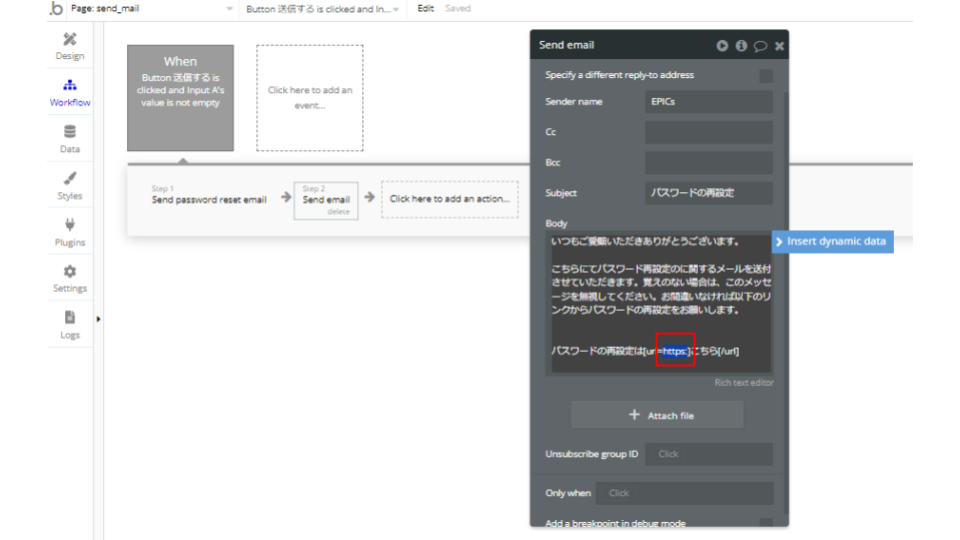Viewport: 960px width, 540px height.
Task: Edit the Sender name field EPICs
Action: (708, 102)
